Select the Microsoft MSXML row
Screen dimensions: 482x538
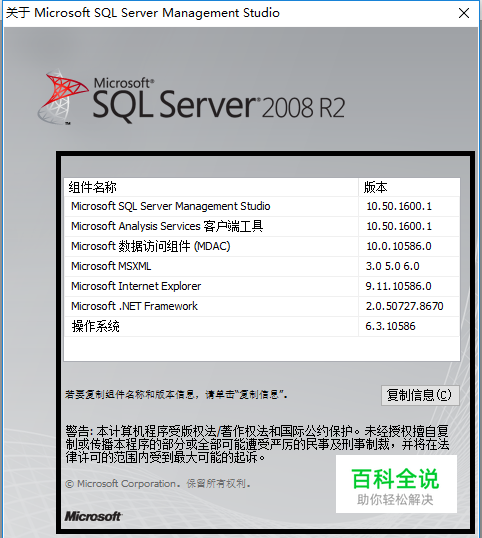pyautogui.click(x=262, y=266)
